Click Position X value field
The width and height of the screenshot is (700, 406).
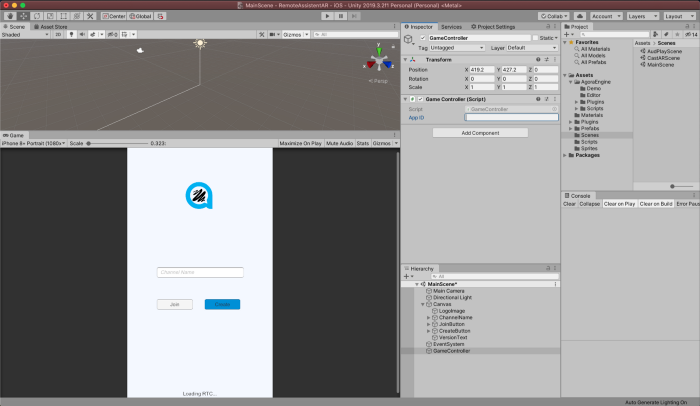(482, 70)
